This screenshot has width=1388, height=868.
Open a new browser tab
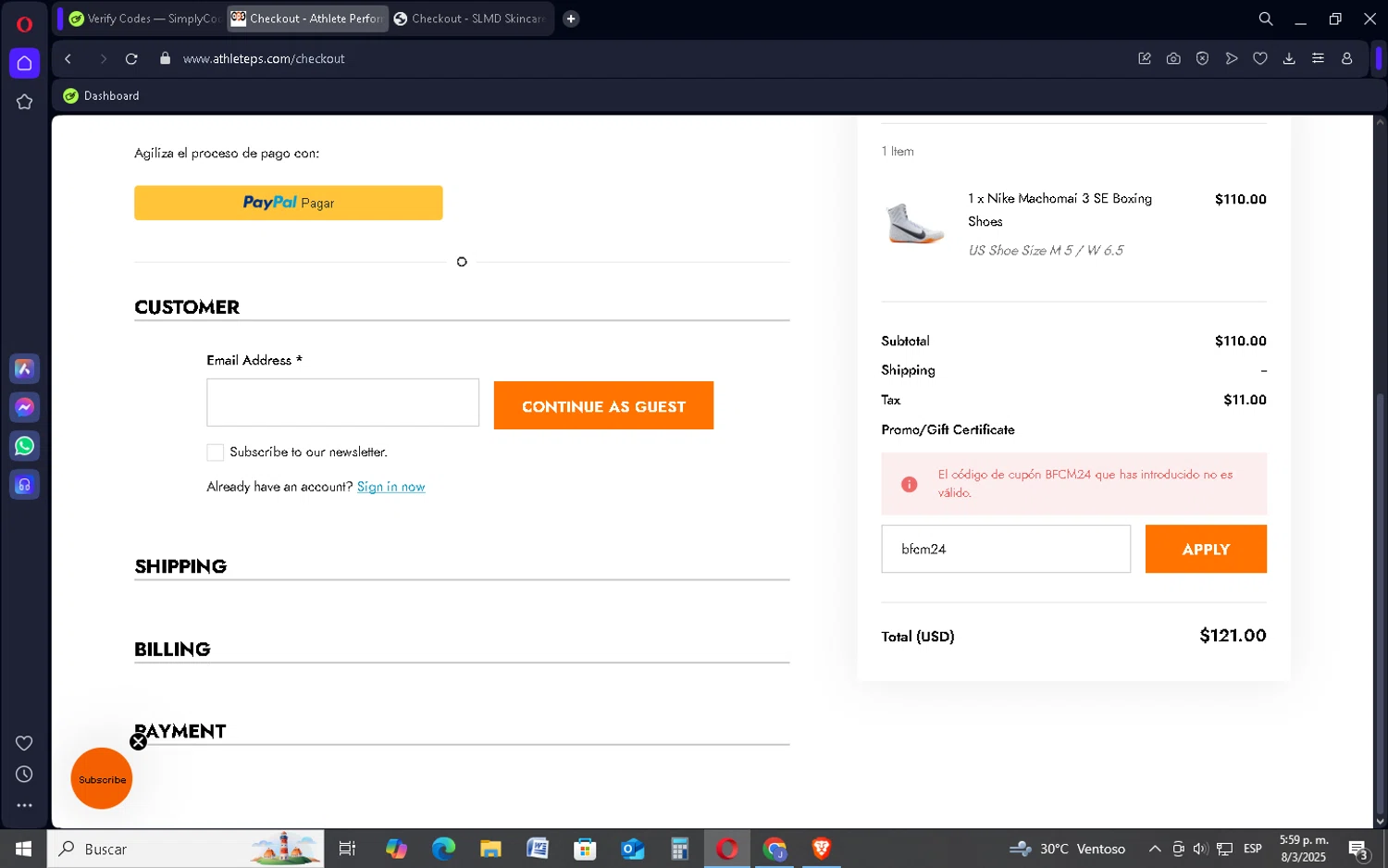[x=571, y=19]
